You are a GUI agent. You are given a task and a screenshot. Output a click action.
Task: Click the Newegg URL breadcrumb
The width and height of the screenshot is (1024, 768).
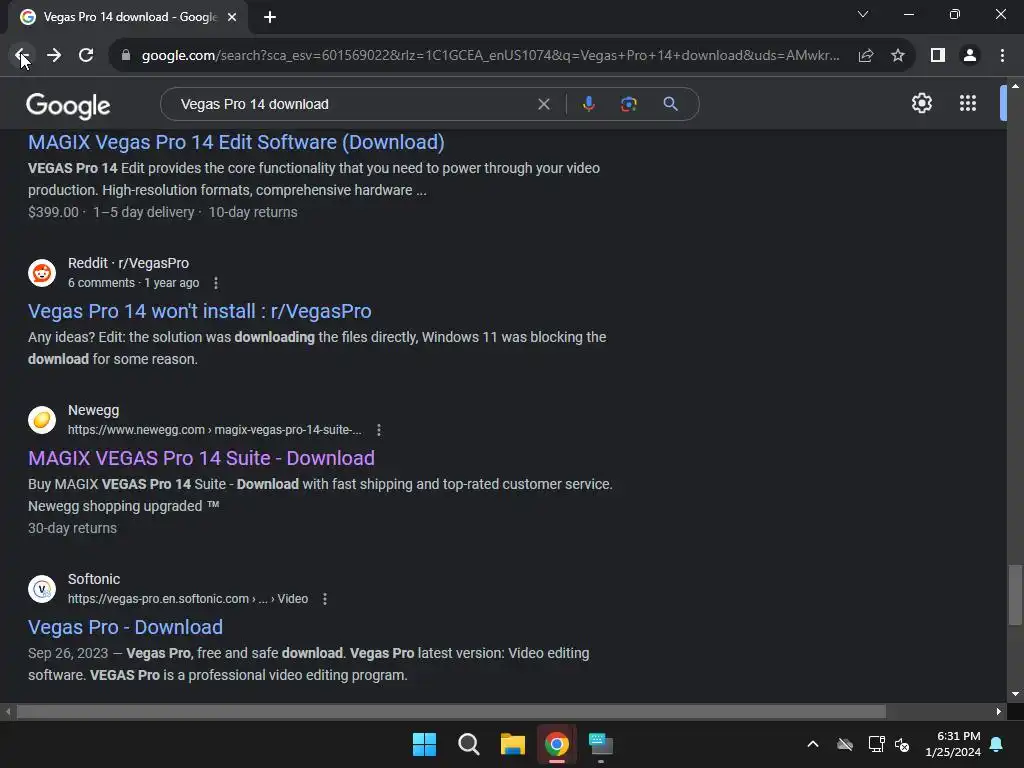point(215,430)
